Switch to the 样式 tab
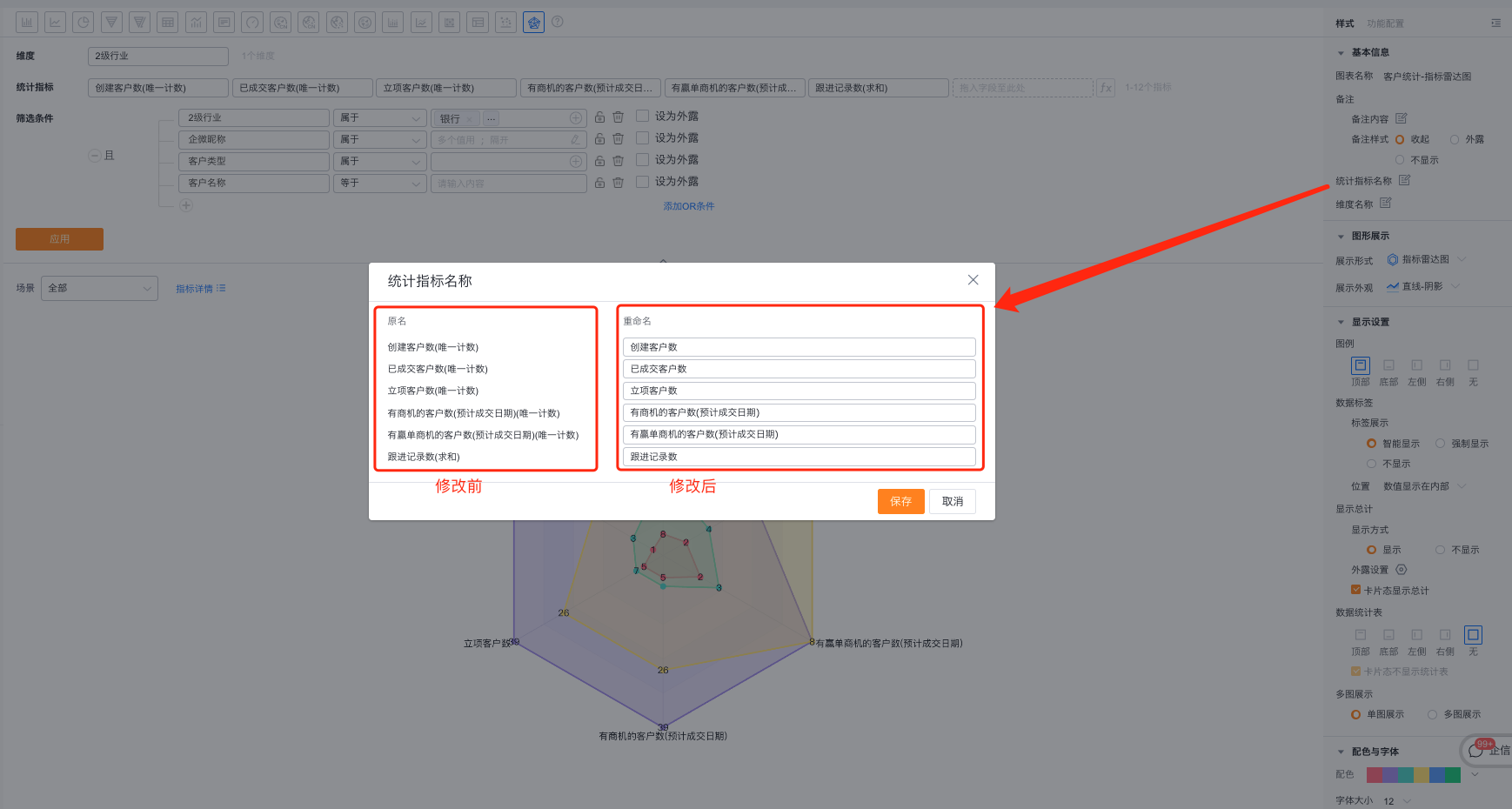This screenshot has height=809, width=1512. tap(1345, 23)
